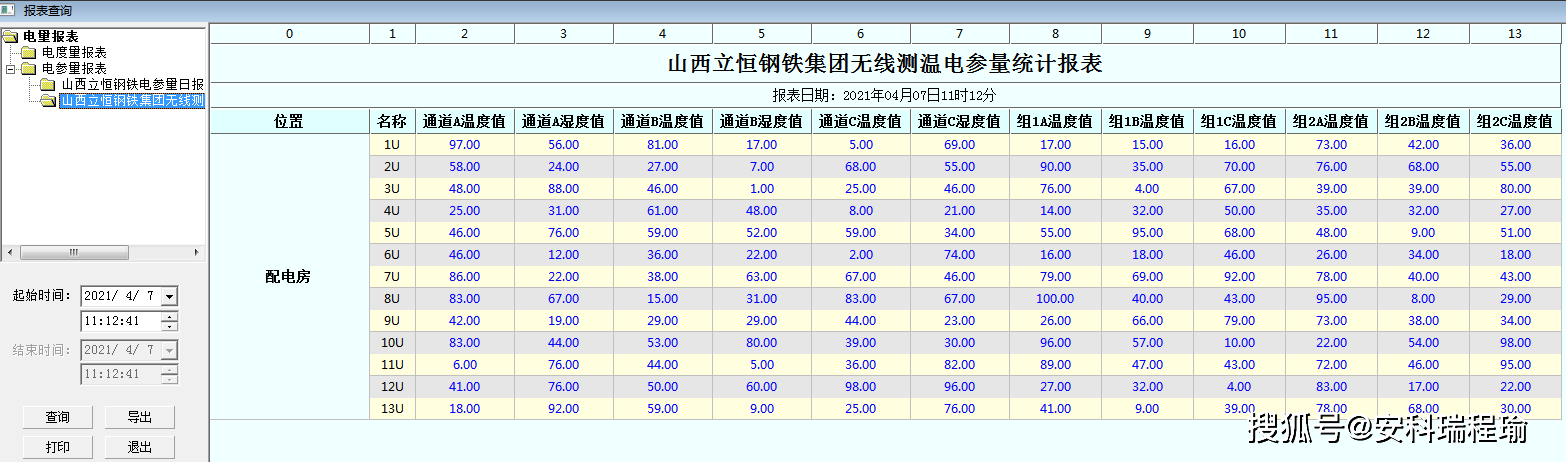Collapse the 电参量报表 tree node
This screenshot has width=1566, height=462.
coord(10,69)
